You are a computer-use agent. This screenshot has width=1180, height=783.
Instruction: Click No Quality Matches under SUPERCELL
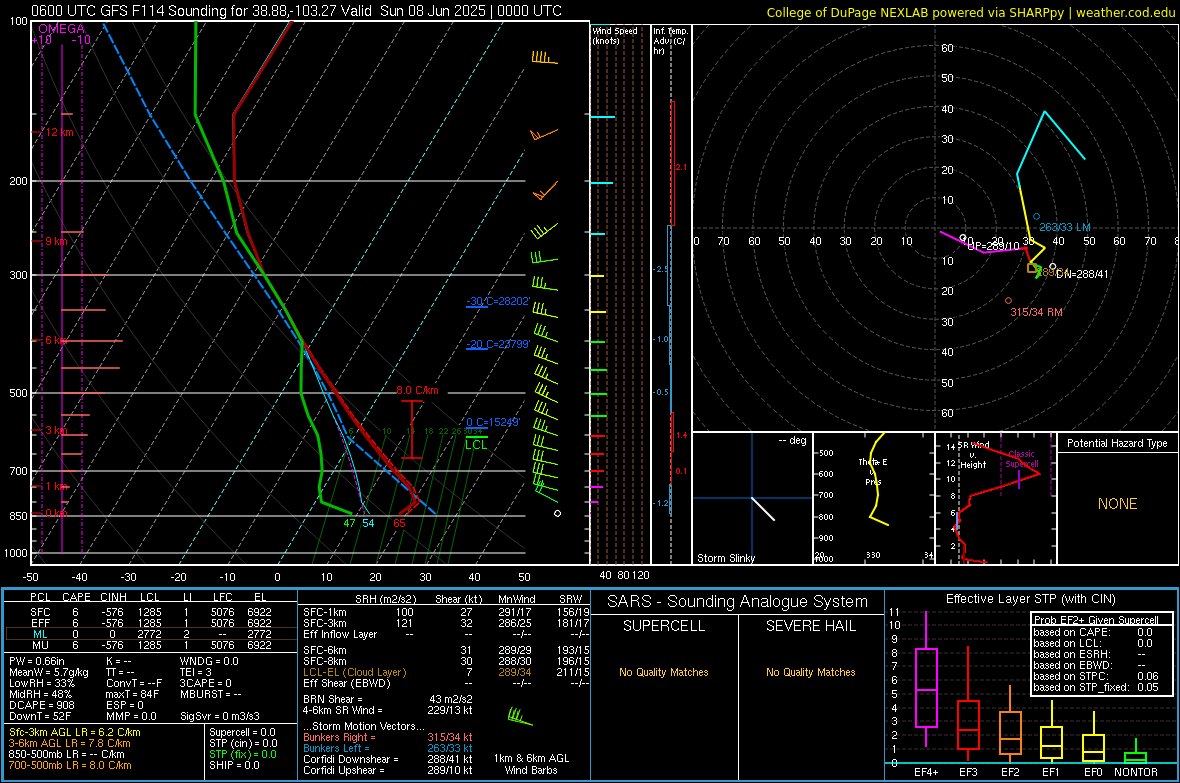(664, 672)
